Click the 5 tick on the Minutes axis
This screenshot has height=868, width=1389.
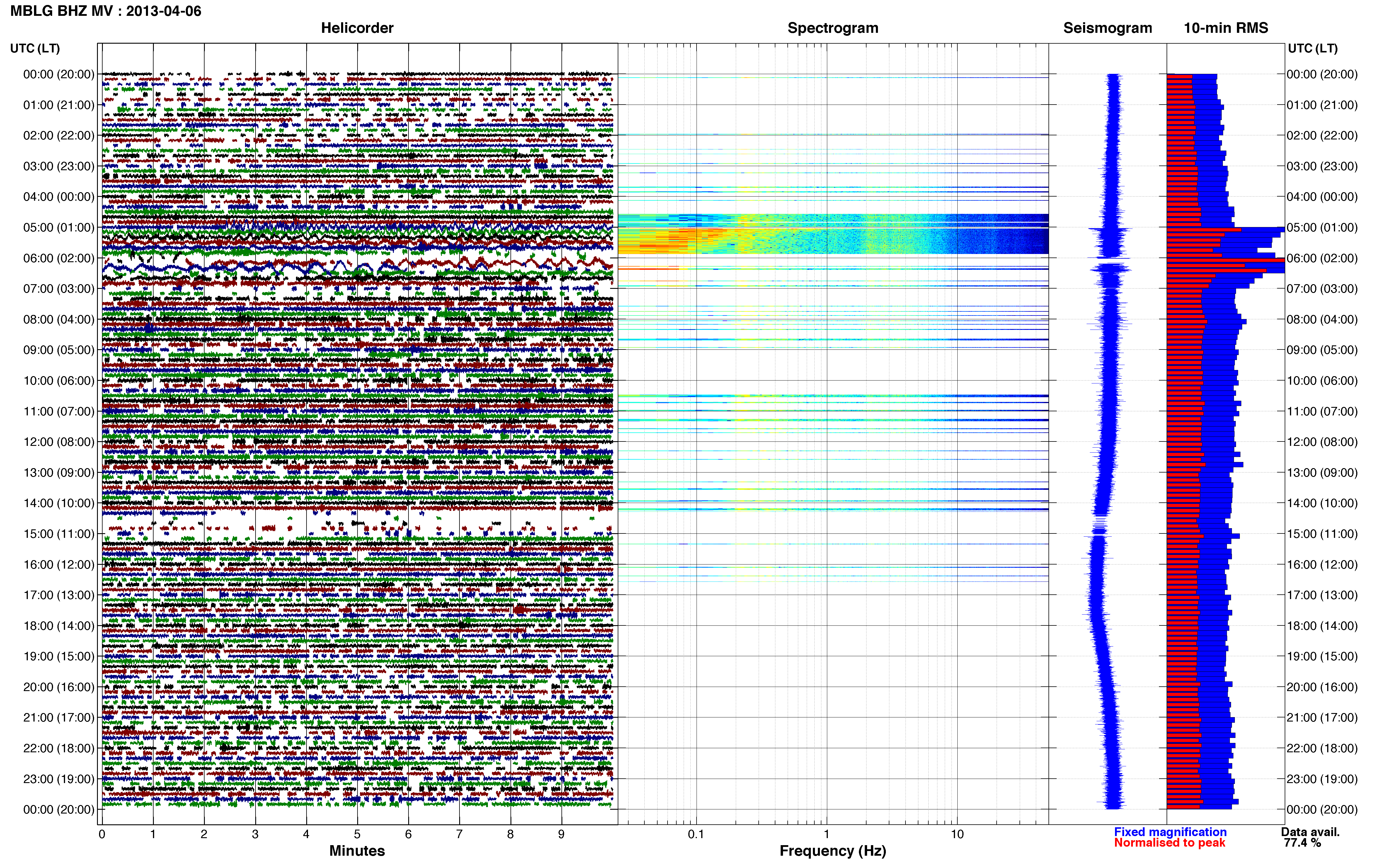click(x=357, y=833)
